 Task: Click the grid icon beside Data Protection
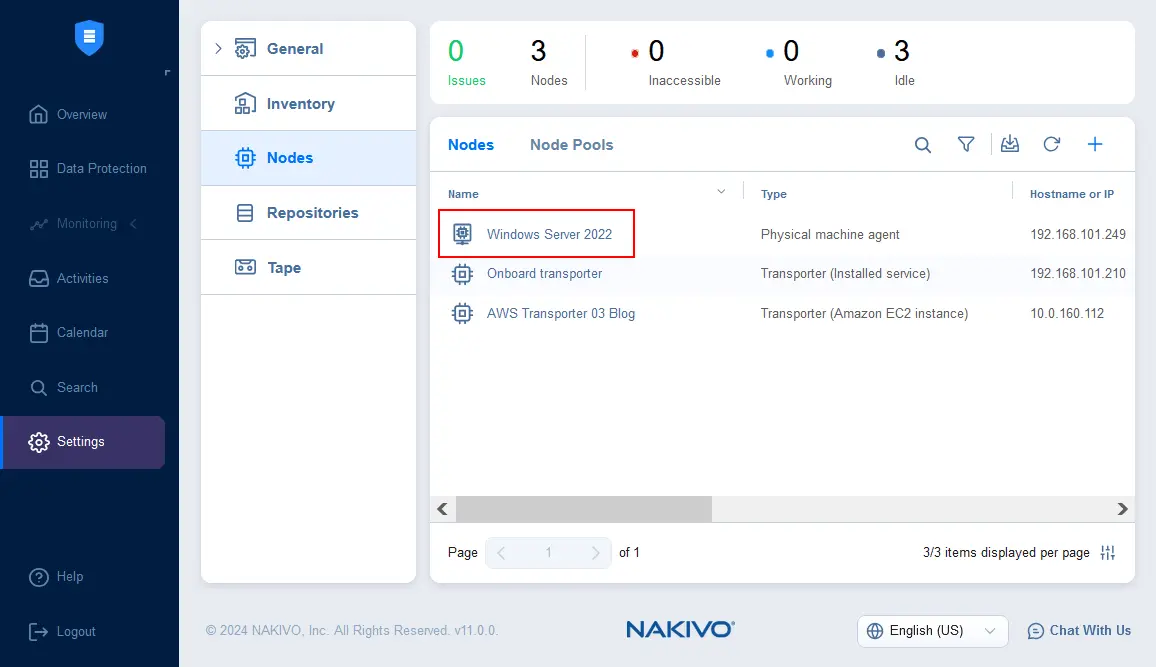coord(38,169)
